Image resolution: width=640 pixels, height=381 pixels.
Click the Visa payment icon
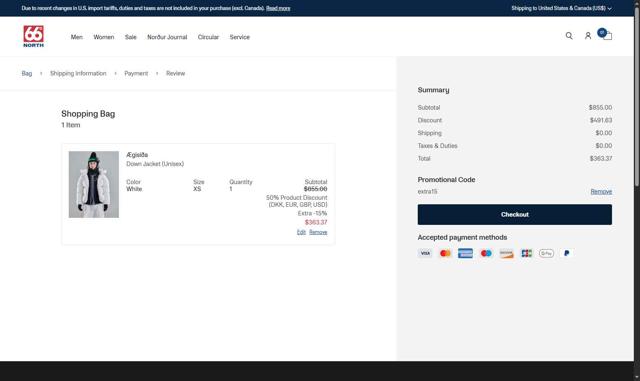[x=425, y=253]
